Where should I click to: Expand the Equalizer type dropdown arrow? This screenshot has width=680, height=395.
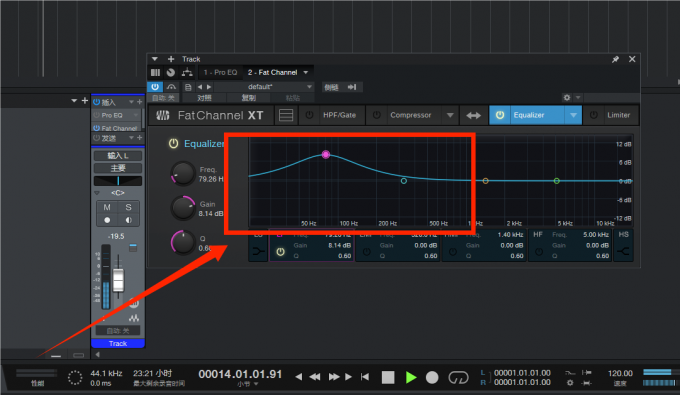(573, 115)
